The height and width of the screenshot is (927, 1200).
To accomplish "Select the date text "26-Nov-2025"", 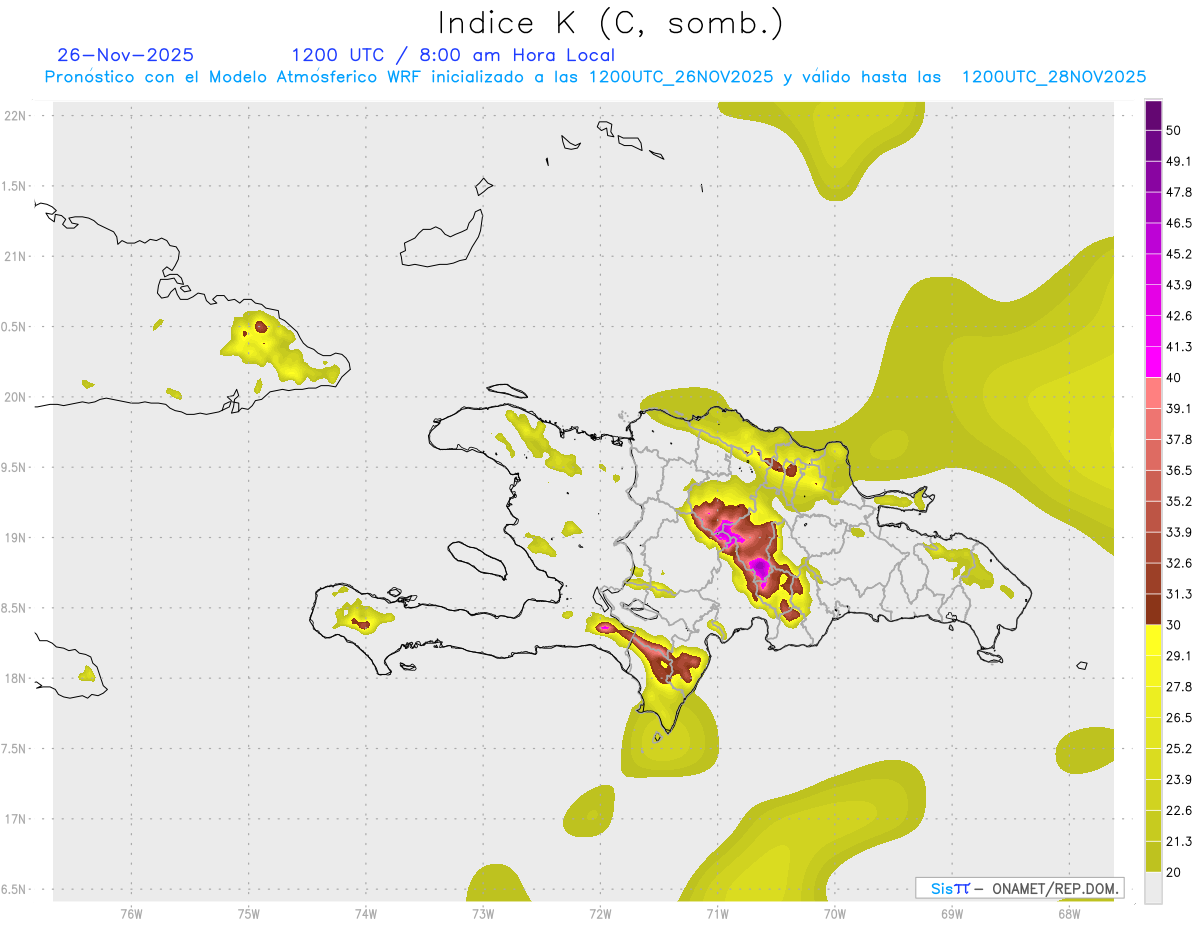I will click(x=126, y=55).
